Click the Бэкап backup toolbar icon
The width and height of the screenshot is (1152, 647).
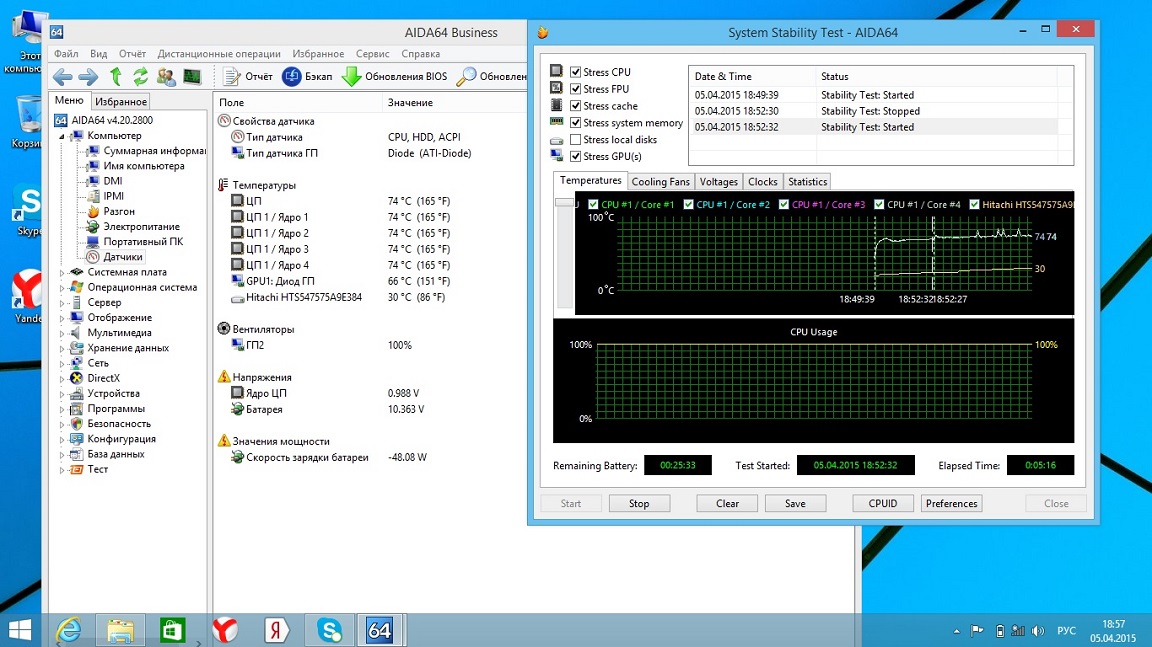tap(292, 77)
